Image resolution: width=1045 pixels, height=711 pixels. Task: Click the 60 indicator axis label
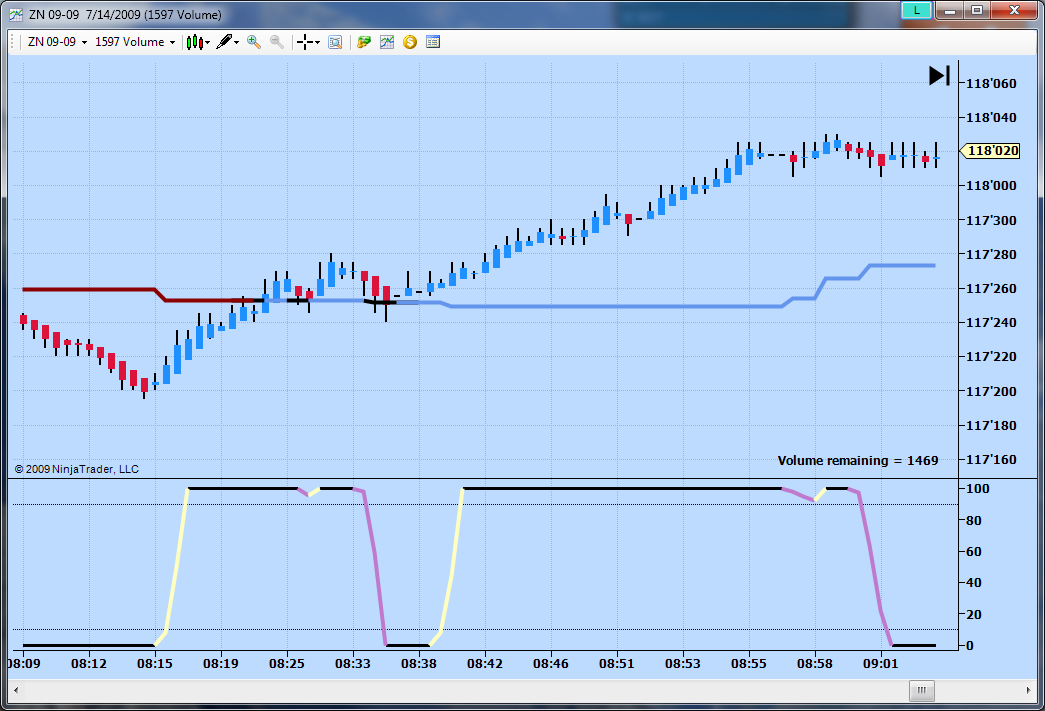click(974, 552)
